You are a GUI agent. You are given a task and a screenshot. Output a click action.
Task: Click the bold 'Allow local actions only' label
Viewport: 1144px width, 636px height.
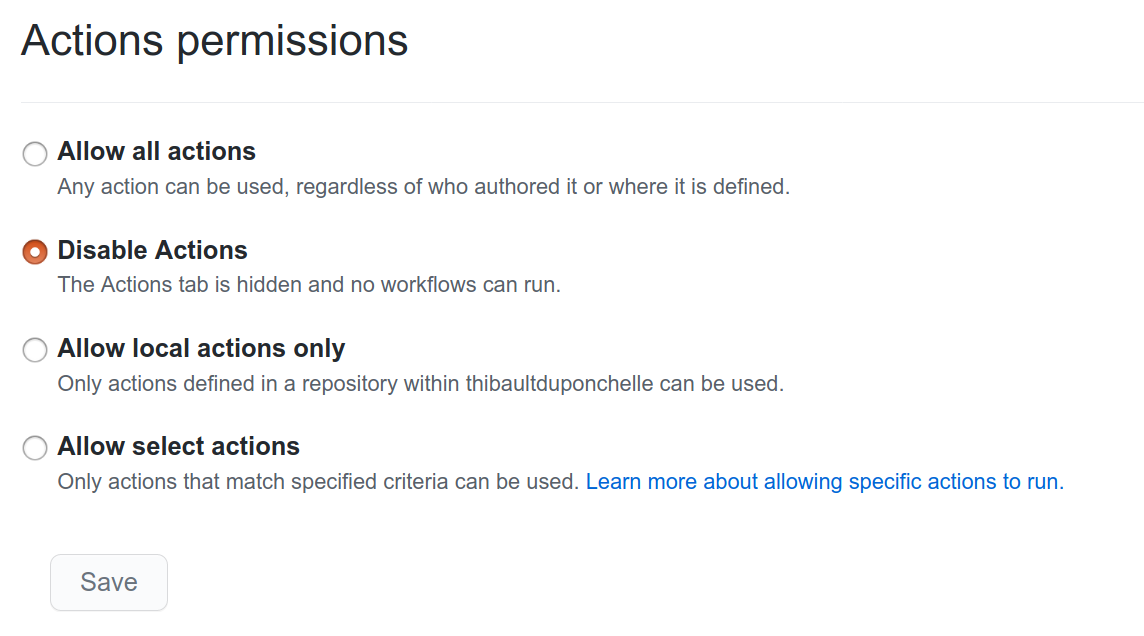(x=201, y=348)
